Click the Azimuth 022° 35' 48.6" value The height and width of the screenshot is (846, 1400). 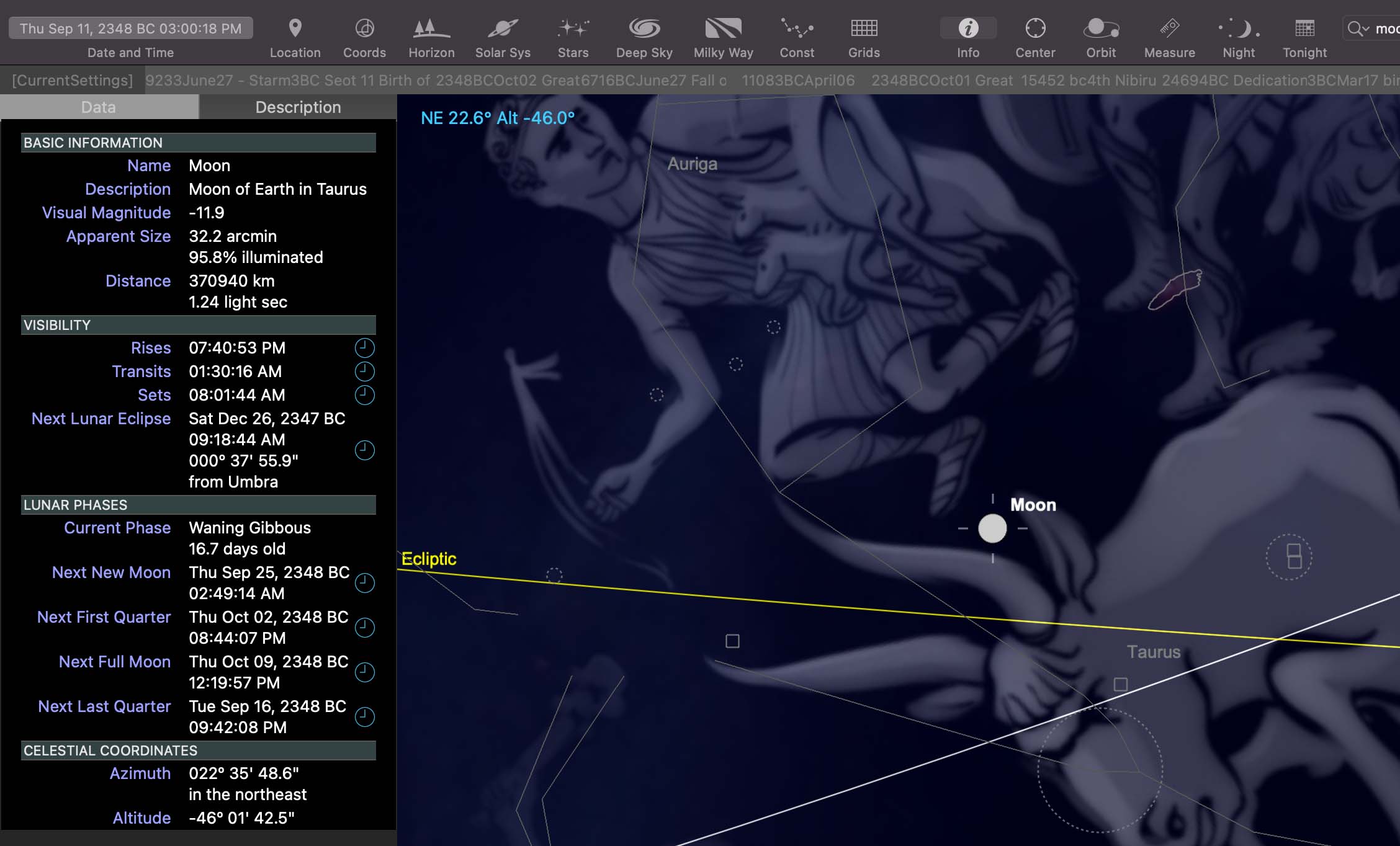coord(244,773)
